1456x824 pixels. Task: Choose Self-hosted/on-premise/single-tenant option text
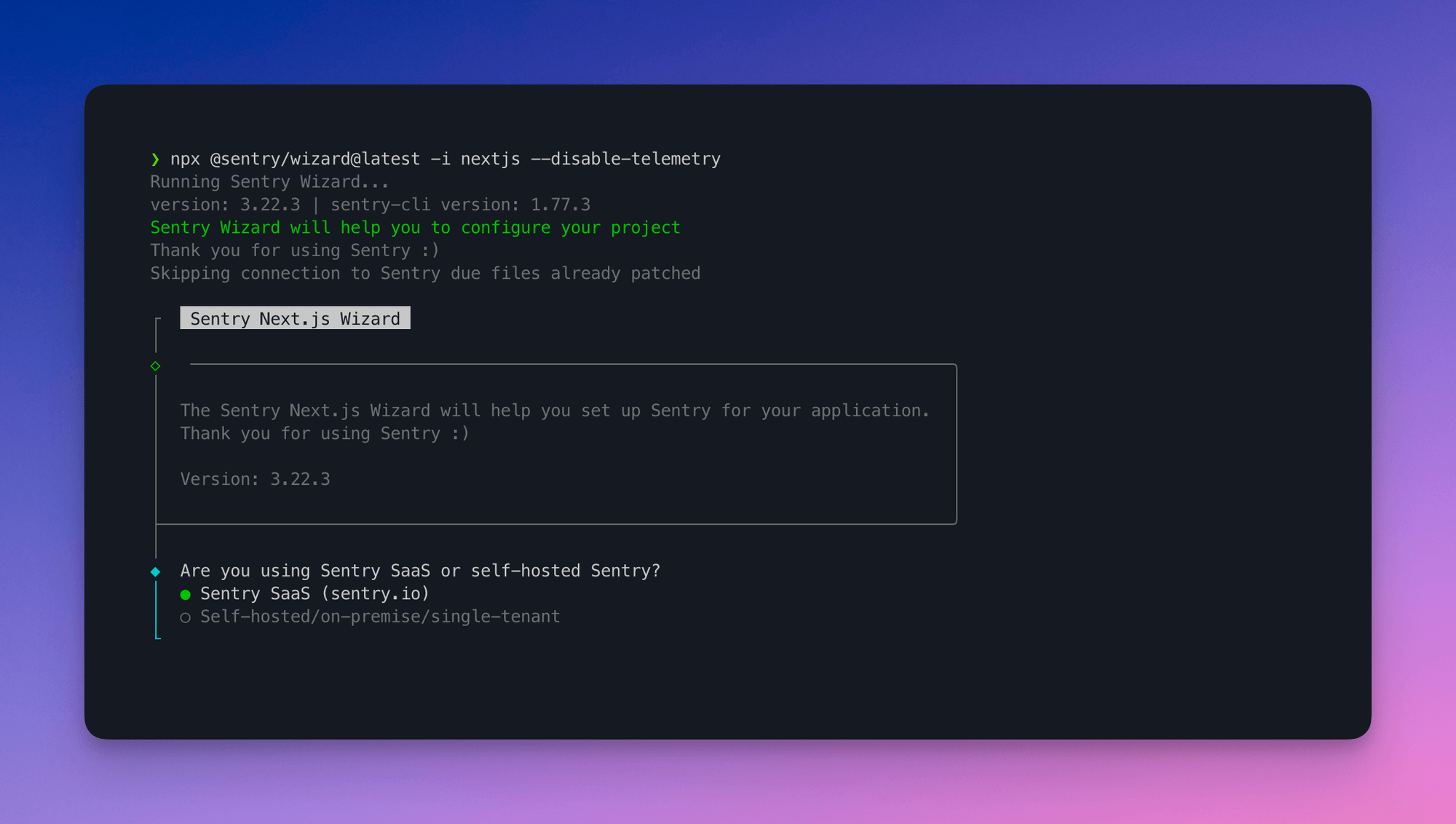click(x=380, y=617)
